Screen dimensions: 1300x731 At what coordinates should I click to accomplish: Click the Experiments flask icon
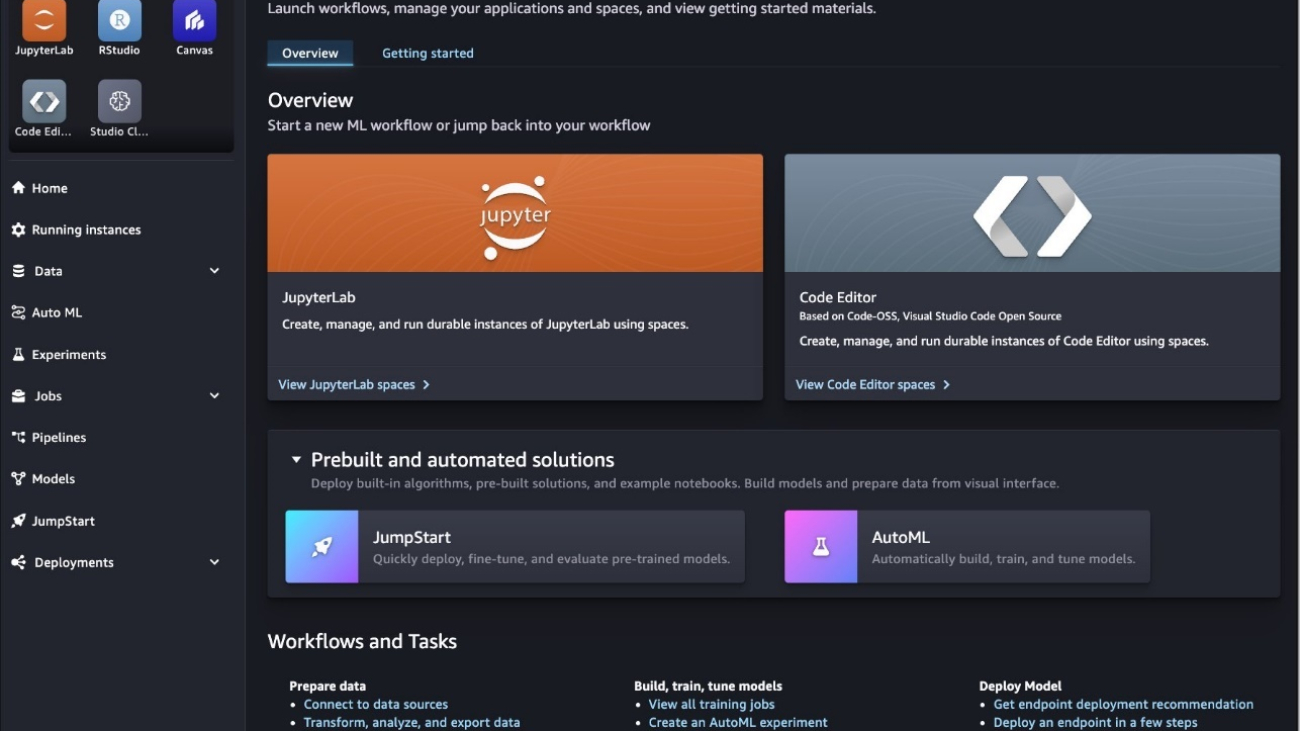tap(18, 355)
